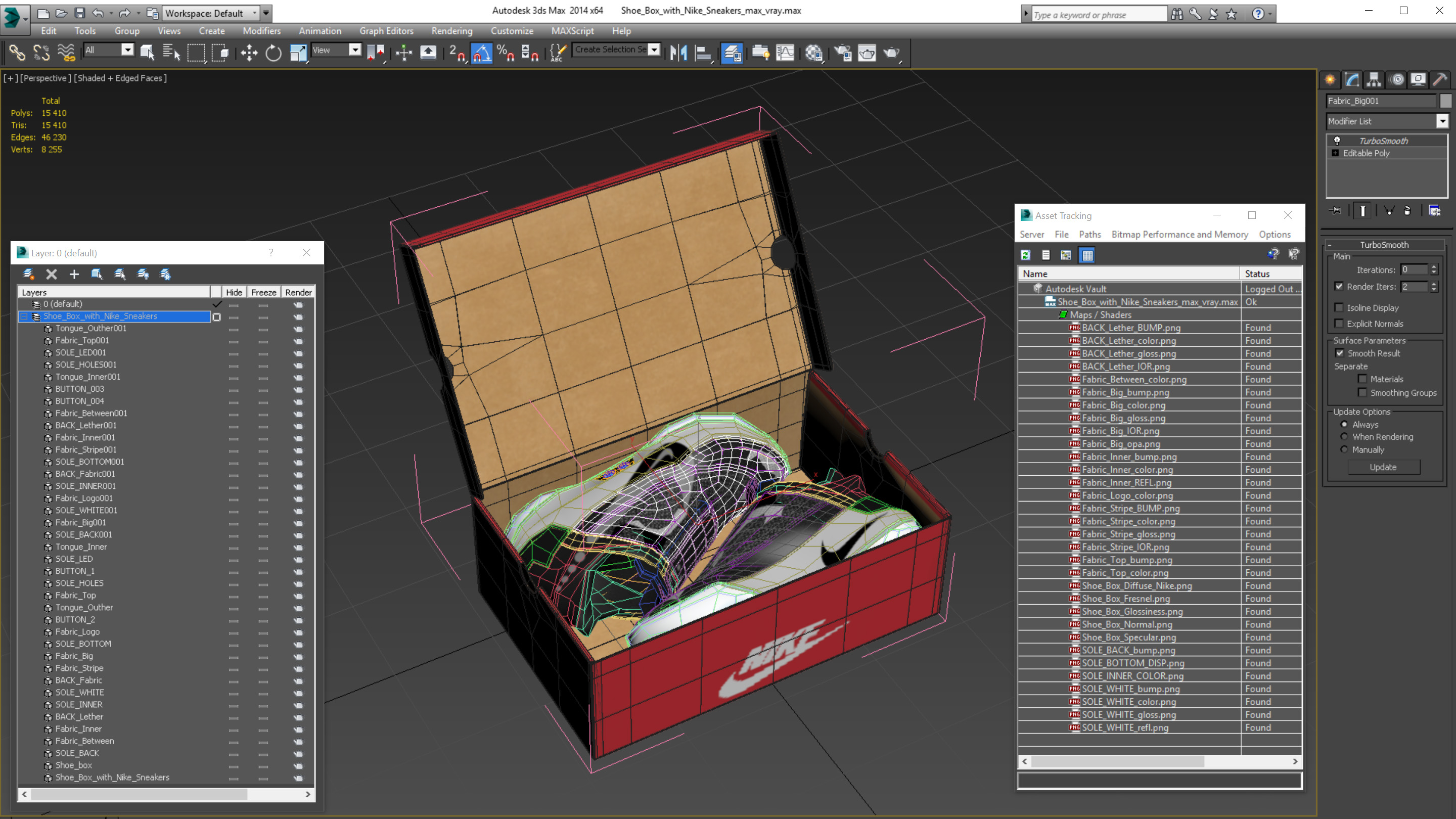
Task: Enable the Isoline Display checkbox
Action: (1339, 308)
